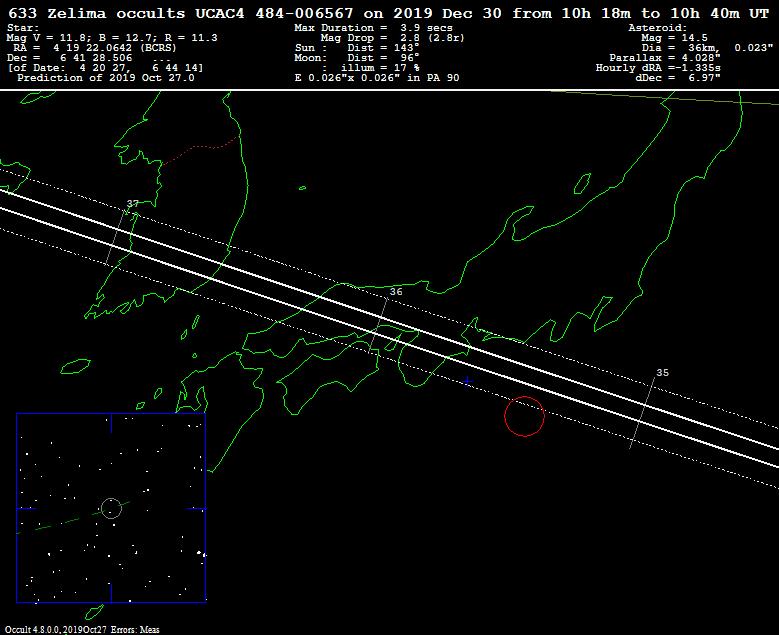
Task: Click "Prediction of 2019 Oct 27.0" text
Action: point(106,78)
